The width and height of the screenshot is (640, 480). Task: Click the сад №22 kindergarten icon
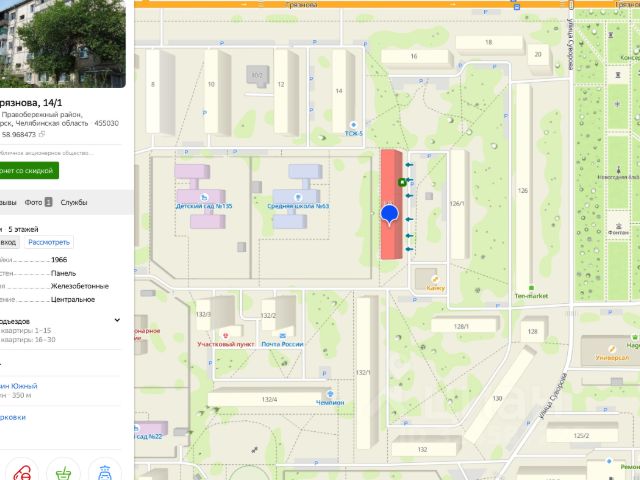click(x=136, y=429)
